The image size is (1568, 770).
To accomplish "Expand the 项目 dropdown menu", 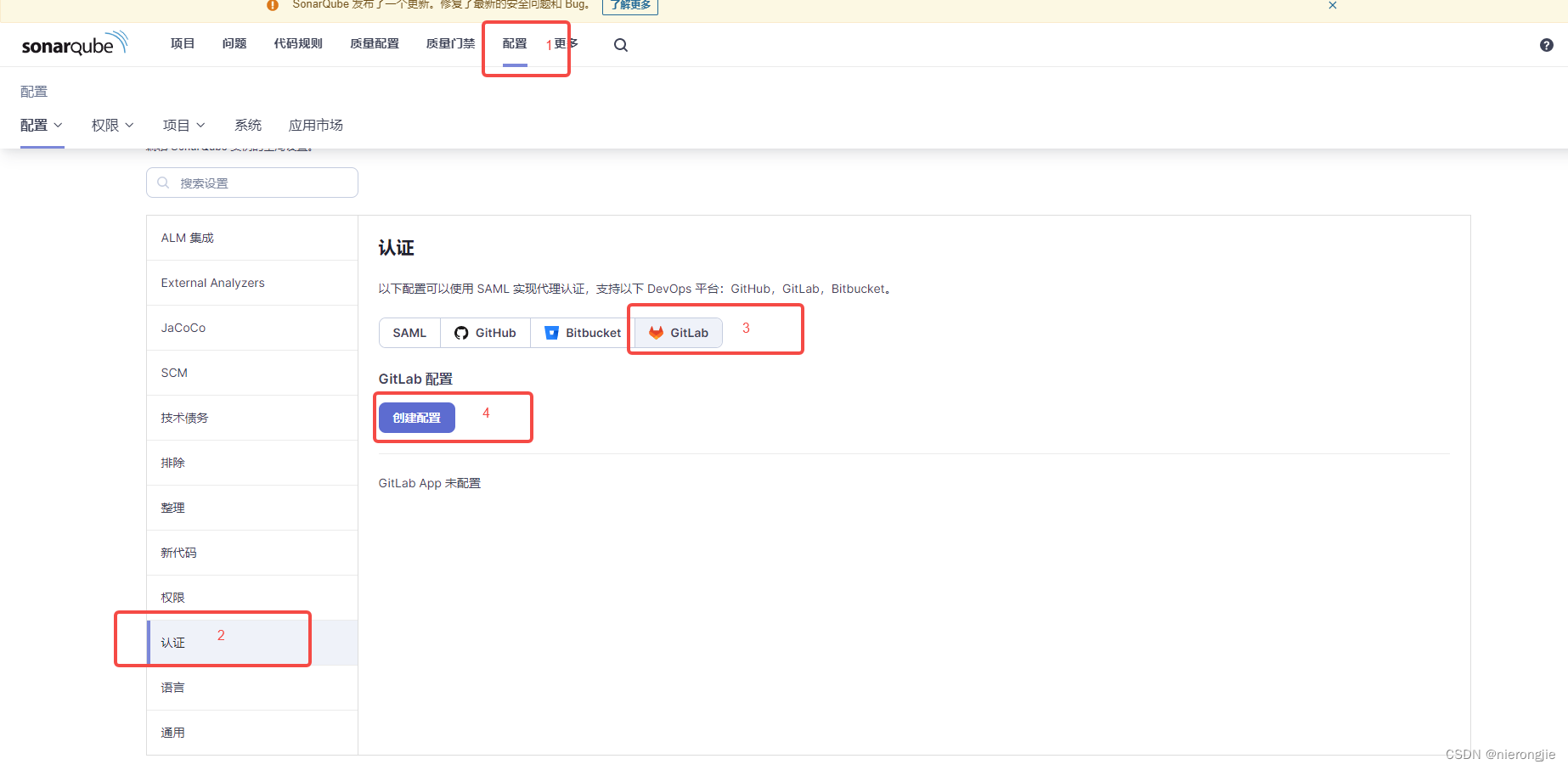I will click(183, 125).
